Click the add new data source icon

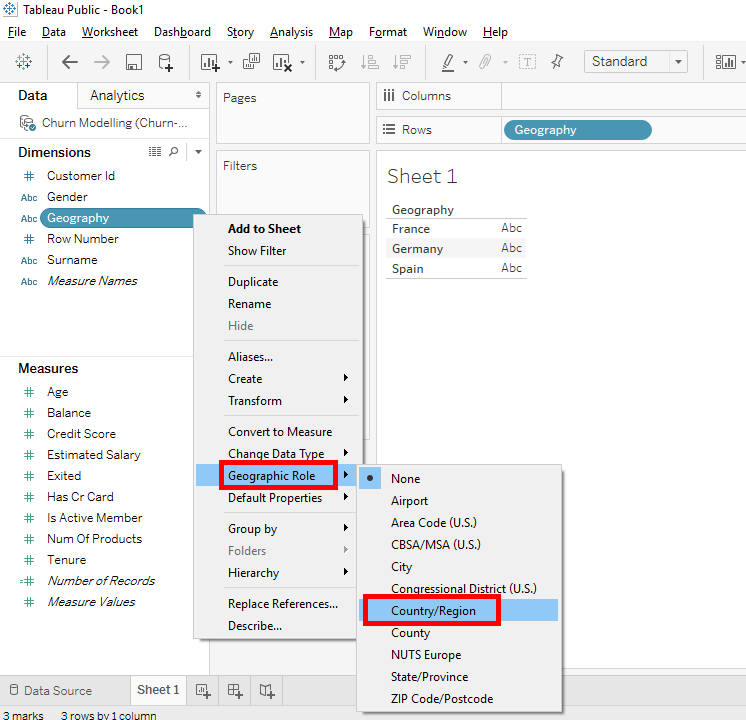point(166,62)
